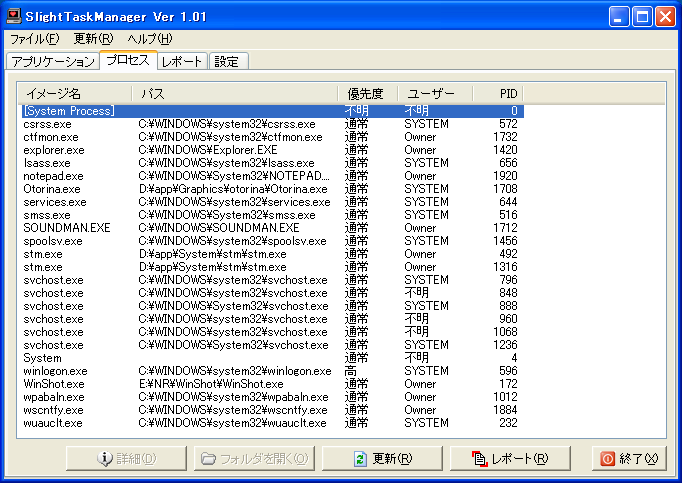Screen dimensions: 682x483
Task: Click path E:¥NR¥WinShot¥WinShot.exe
Action: coord(211,384)
